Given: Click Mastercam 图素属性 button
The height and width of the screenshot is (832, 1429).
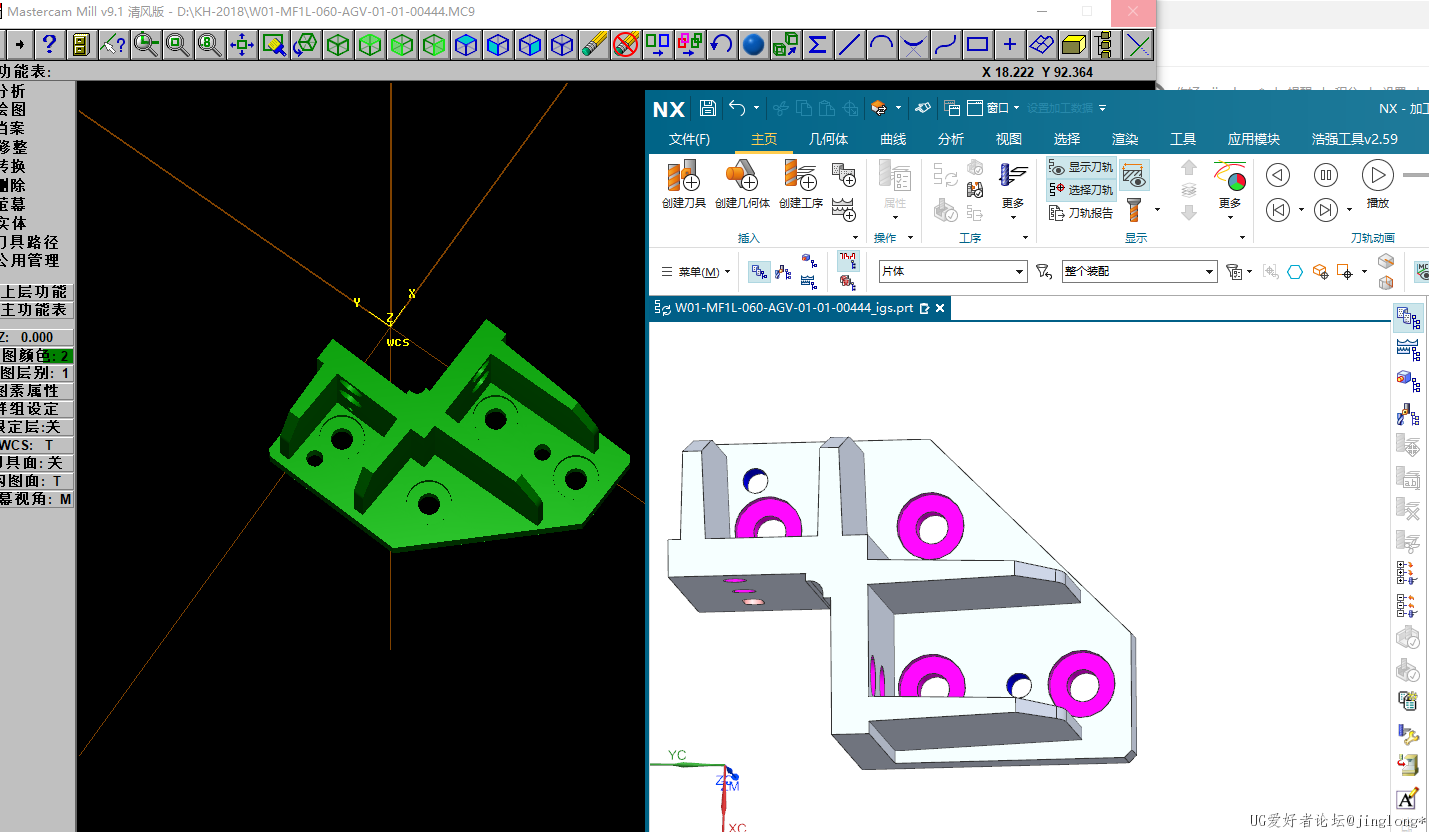Looking at the screenshot, I should point(37,391).
